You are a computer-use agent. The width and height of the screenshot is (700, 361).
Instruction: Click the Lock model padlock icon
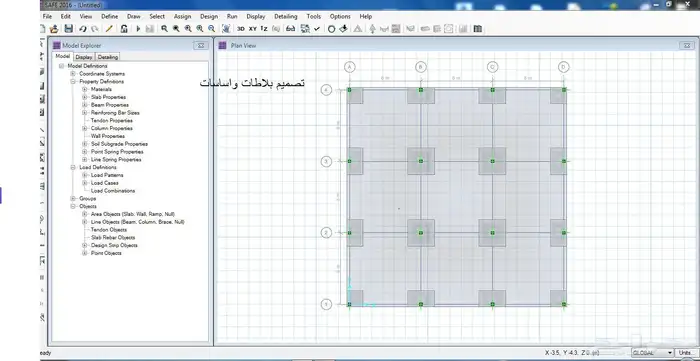pyautogui.click(x=124, y=29)
